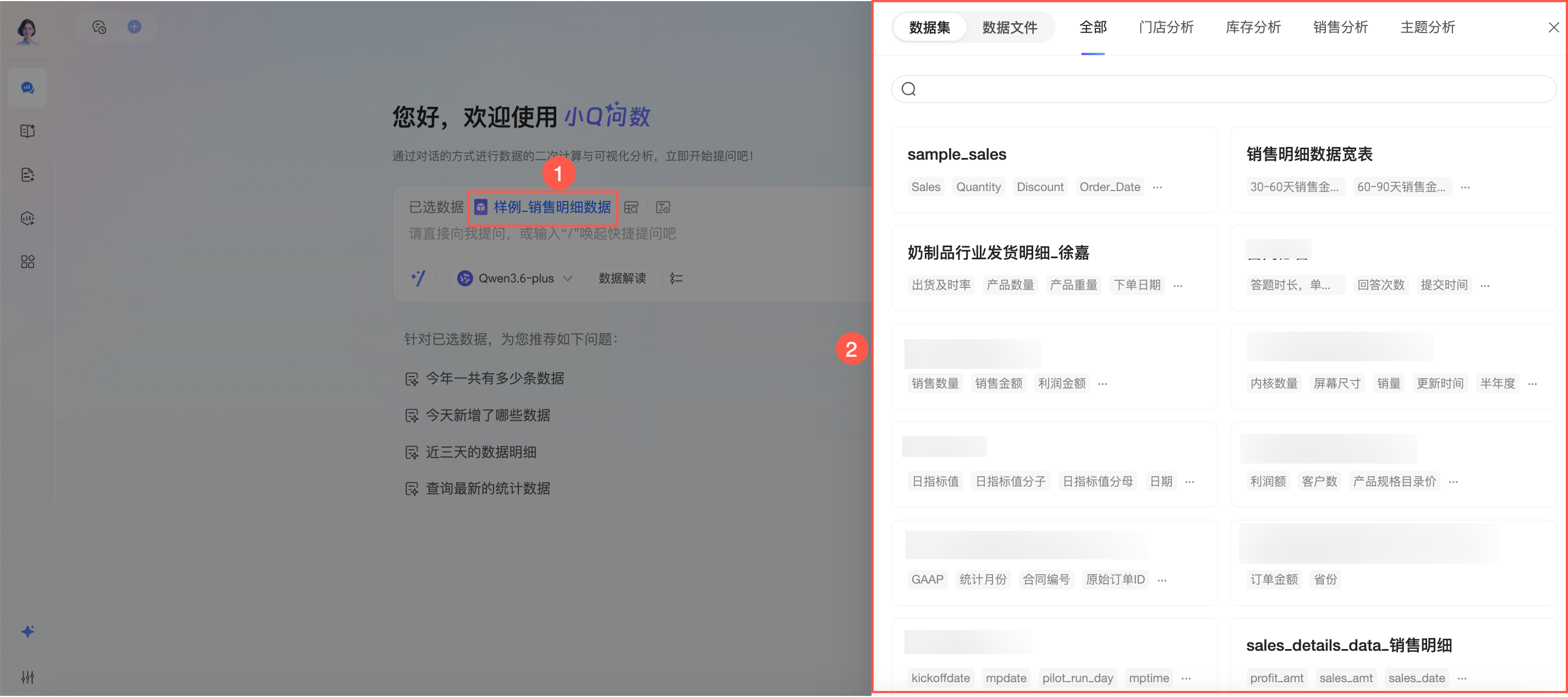Open the Qwen3.6-plus model dropdown
The image size is (1568, 697).
(x=516, y=279)
